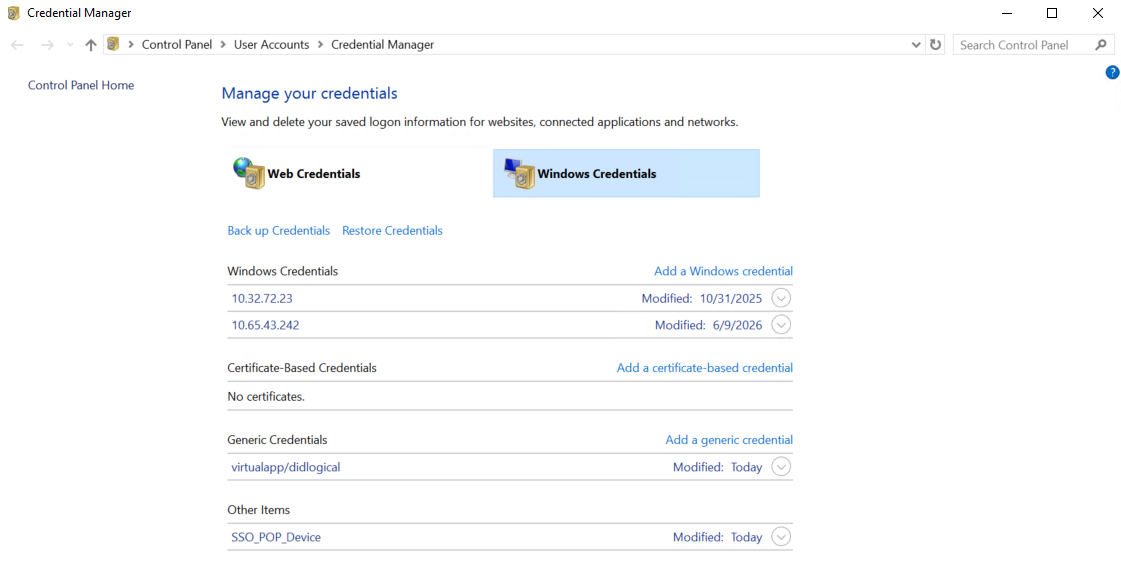The height and width of the screenshot is (568, 1121).
Task: Add a generic credential
Action: click(x=729, y=440)
